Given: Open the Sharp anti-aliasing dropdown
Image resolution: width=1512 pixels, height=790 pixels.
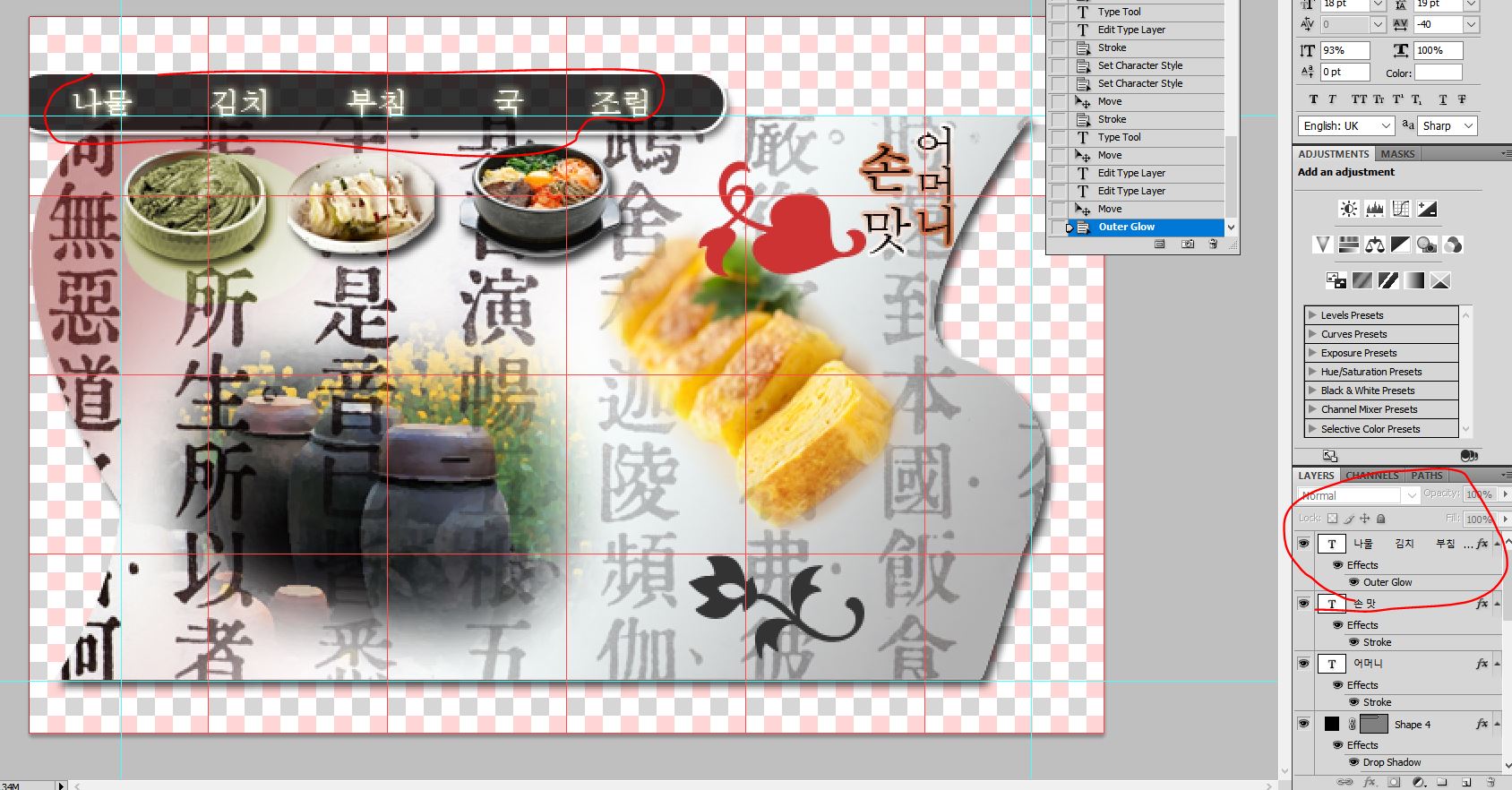Looking at the screenshot, I should tap(1448, 126).
